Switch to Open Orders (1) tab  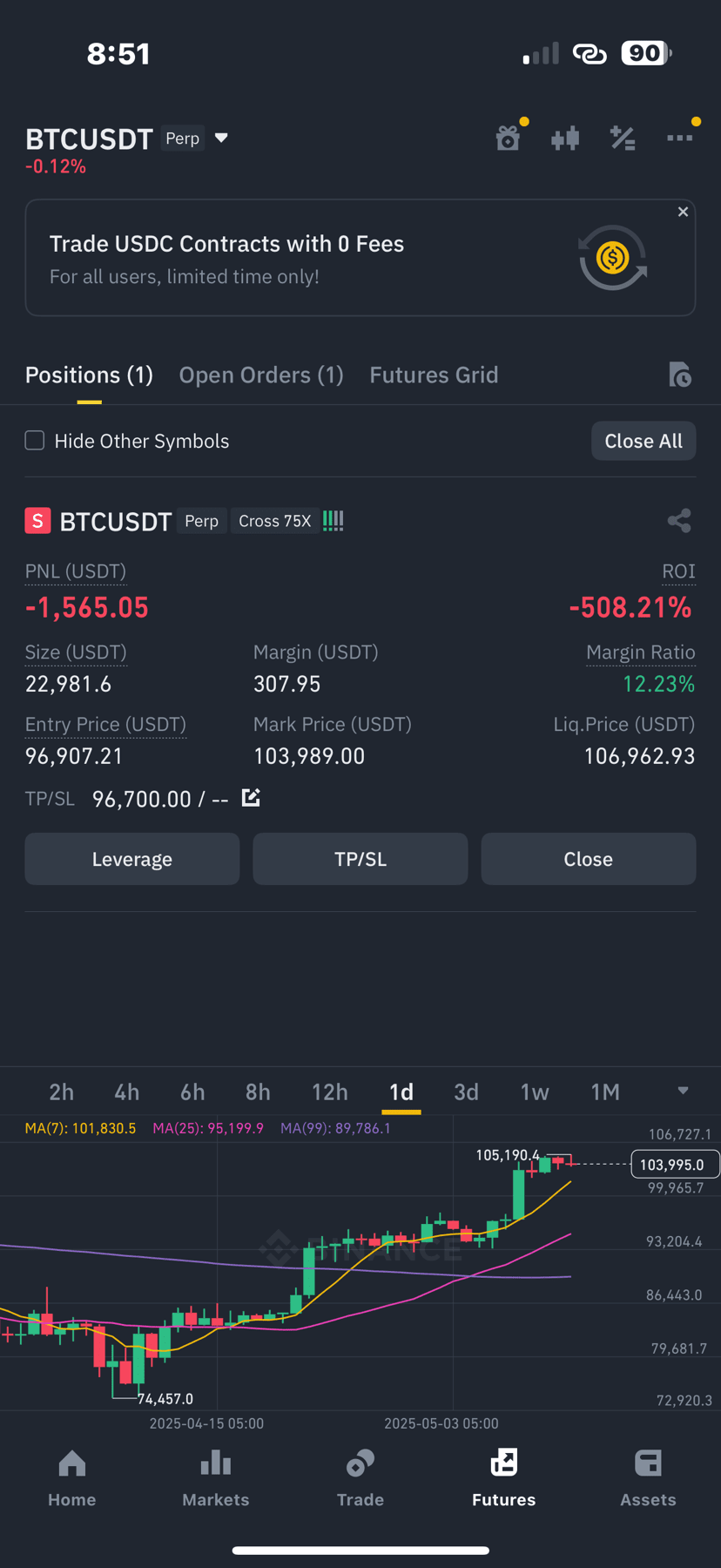261,375
